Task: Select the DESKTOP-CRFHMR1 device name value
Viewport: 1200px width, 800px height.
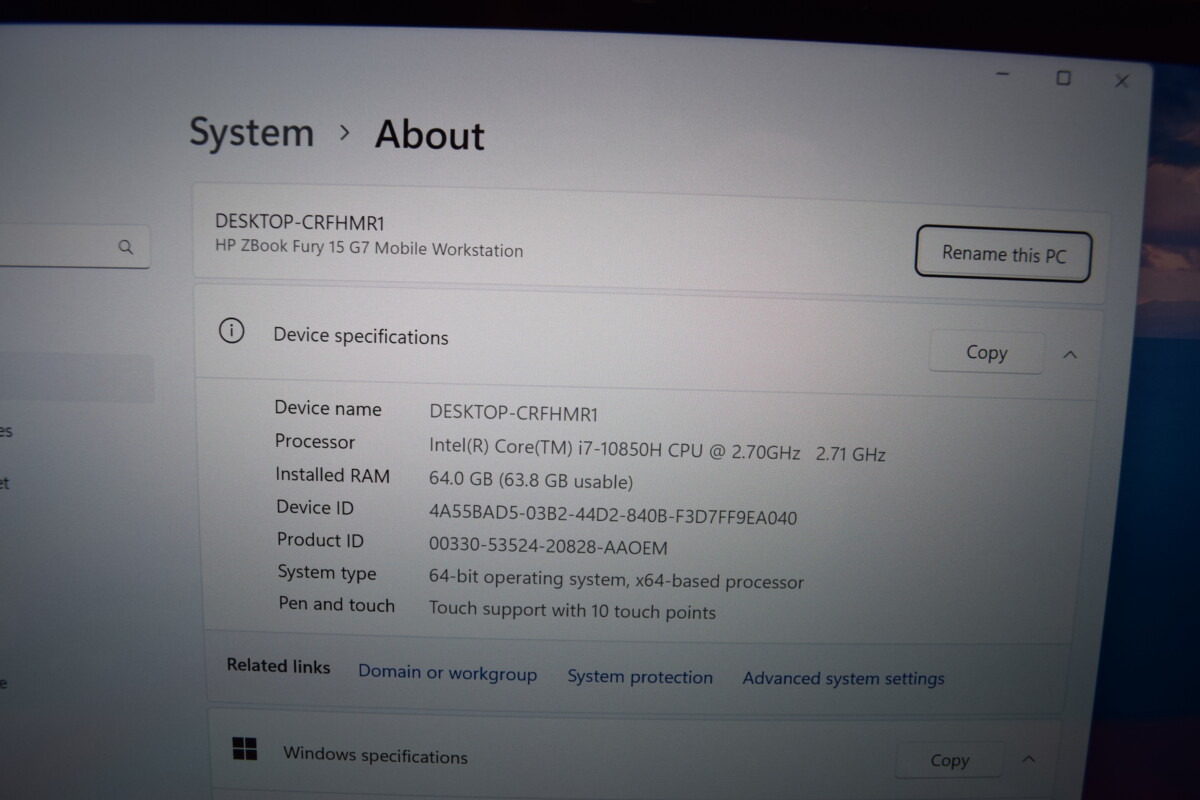Action: click(x=514, y=412)
